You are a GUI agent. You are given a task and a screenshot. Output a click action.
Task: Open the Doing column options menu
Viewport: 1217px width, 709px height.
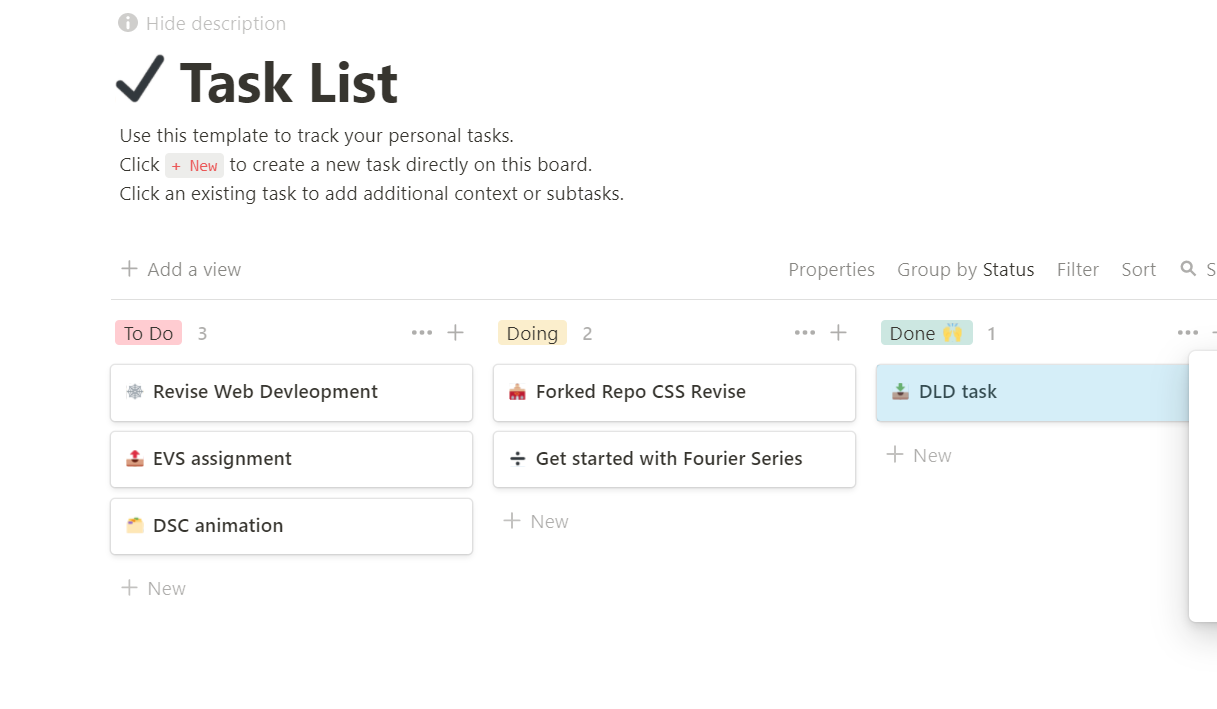(805, 332)
